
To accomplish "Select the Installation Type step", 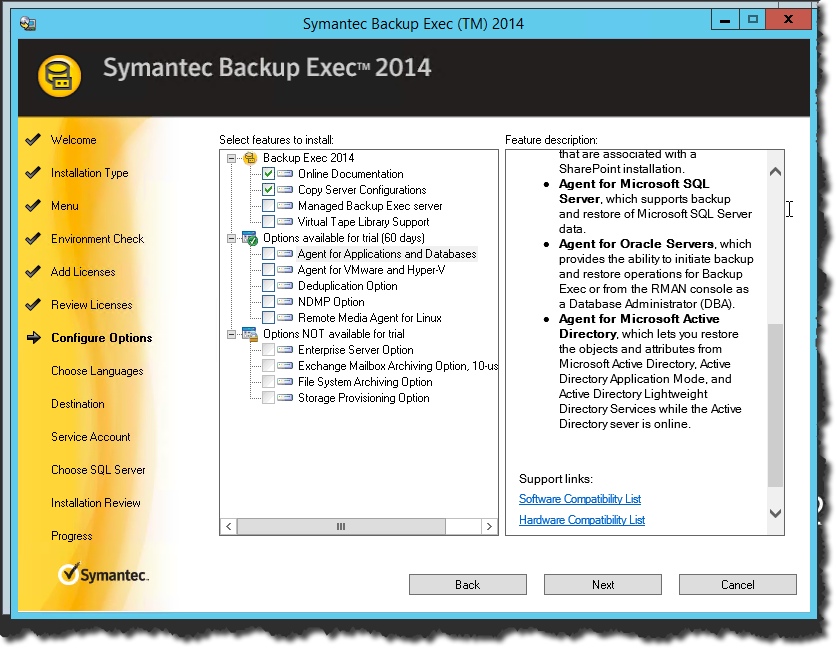I will pos(90,173).
